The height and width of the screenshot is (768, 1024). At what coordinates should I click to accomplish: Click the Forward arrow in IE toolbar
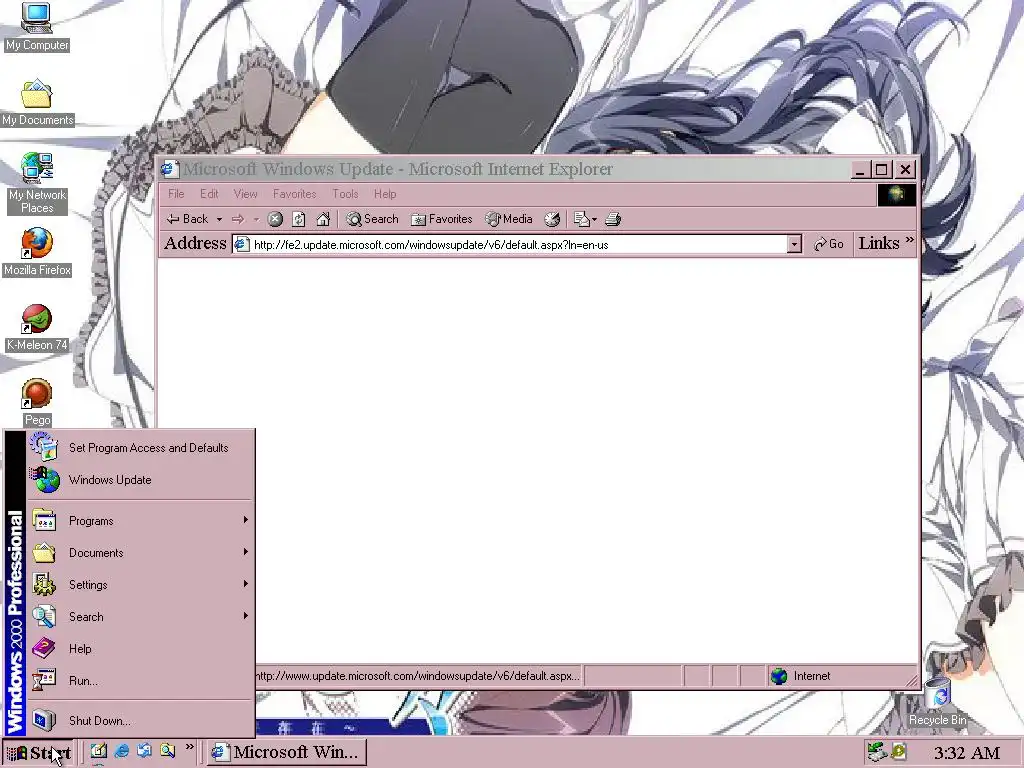[238, 219]
